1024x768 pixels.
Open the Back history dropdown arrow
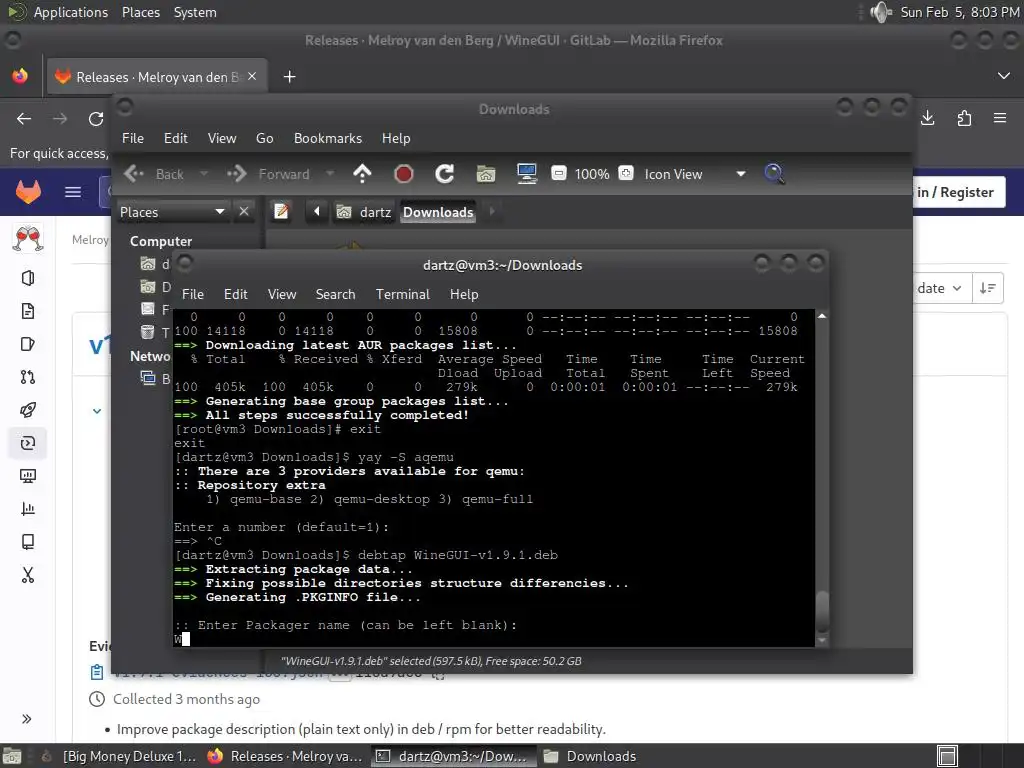204,174
